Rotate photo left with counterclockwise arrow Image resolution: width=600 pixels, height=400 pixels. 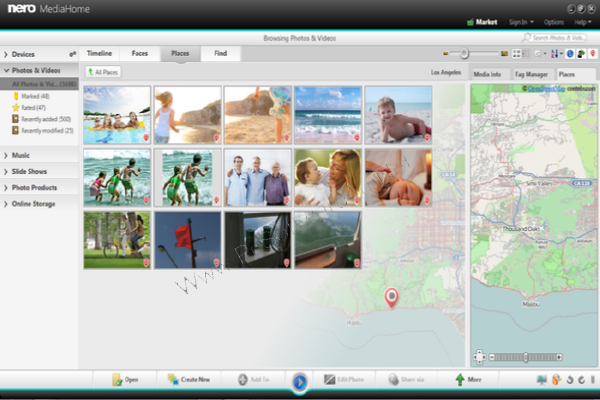click(x=570, y=380)
